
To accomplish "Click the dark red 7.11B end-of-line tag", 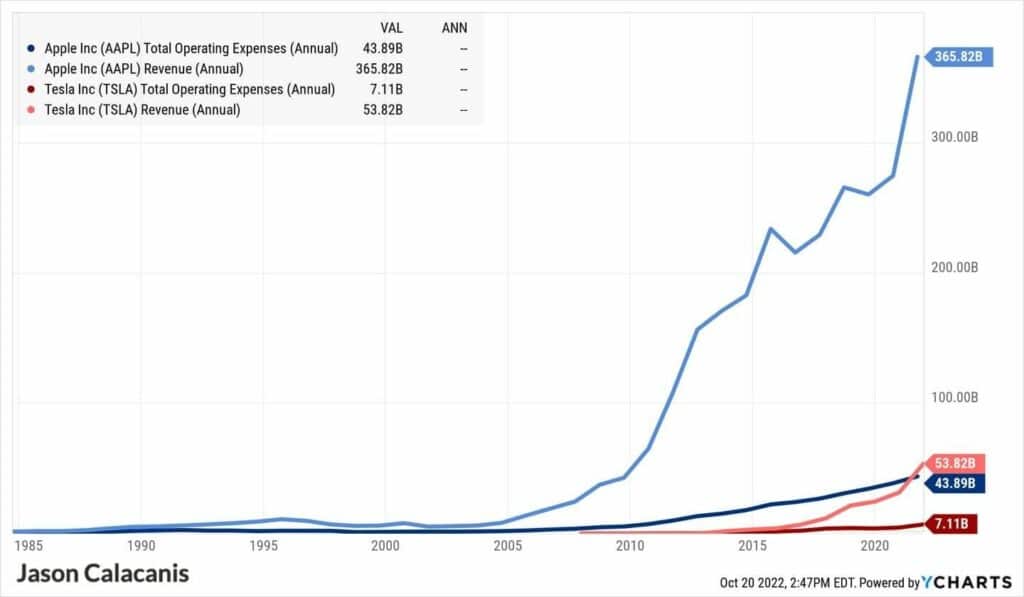I will coord(951,523).
